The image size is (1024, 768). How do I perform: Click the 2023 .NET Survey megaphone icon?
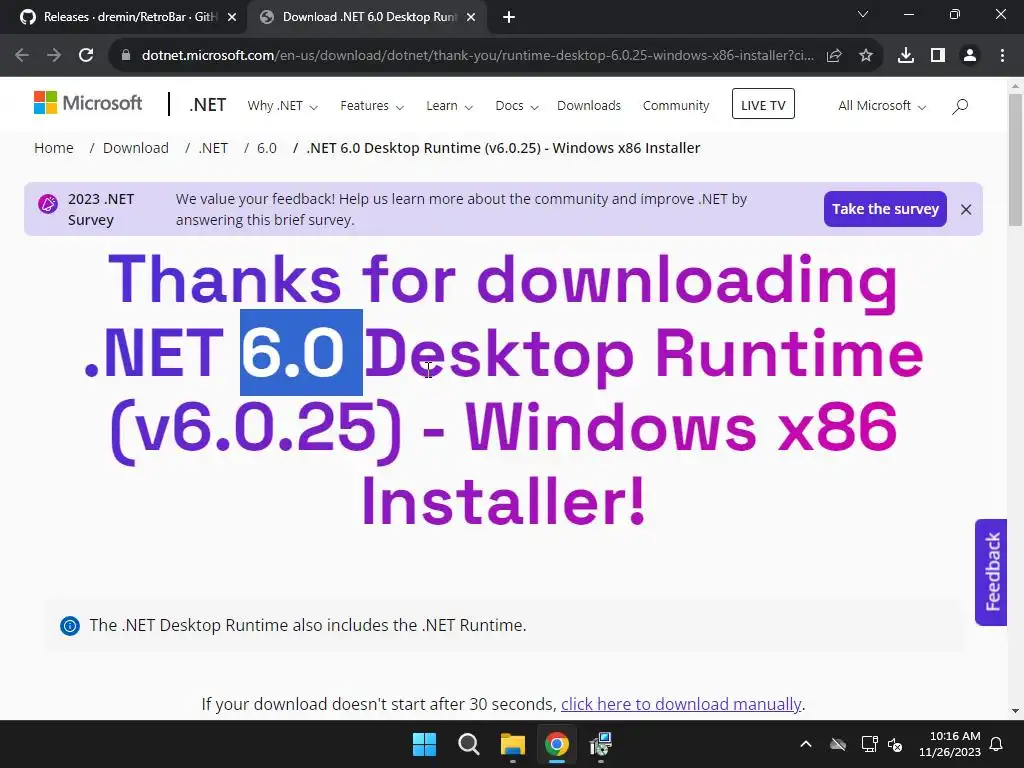[x=48, y=204]
